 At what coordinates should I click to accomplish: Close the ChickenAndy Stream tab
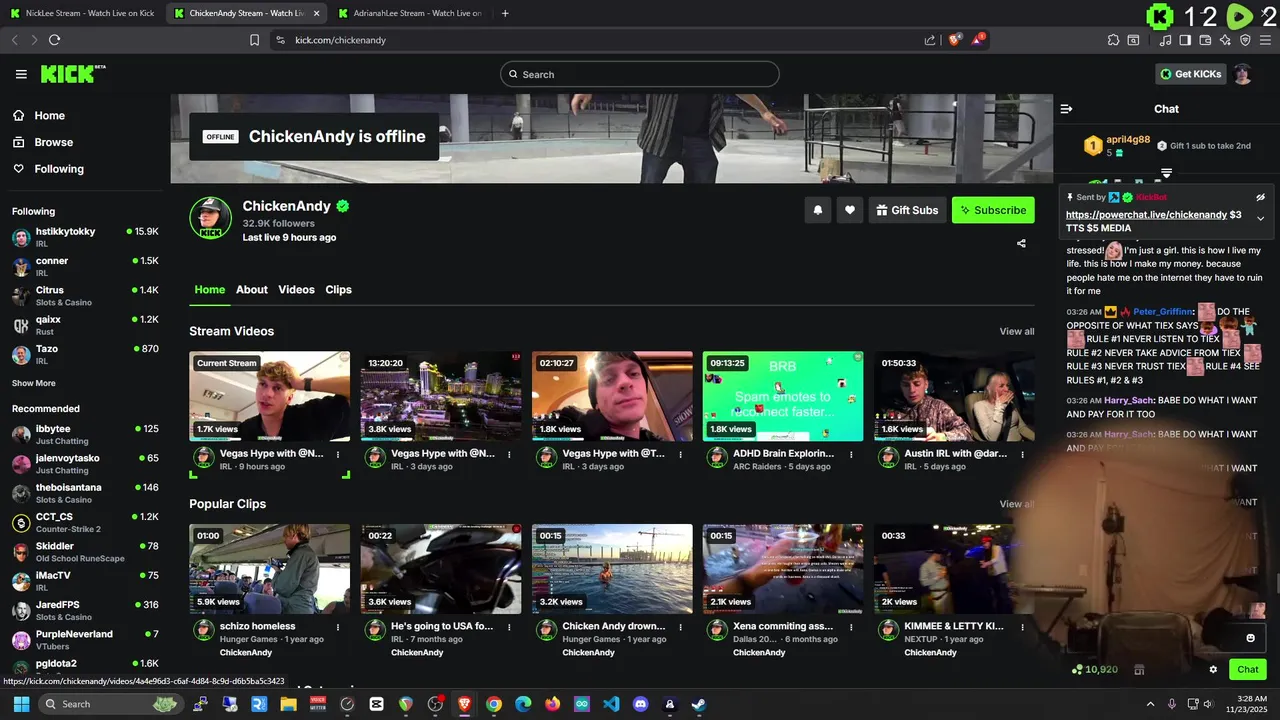[x=317, y=13]
